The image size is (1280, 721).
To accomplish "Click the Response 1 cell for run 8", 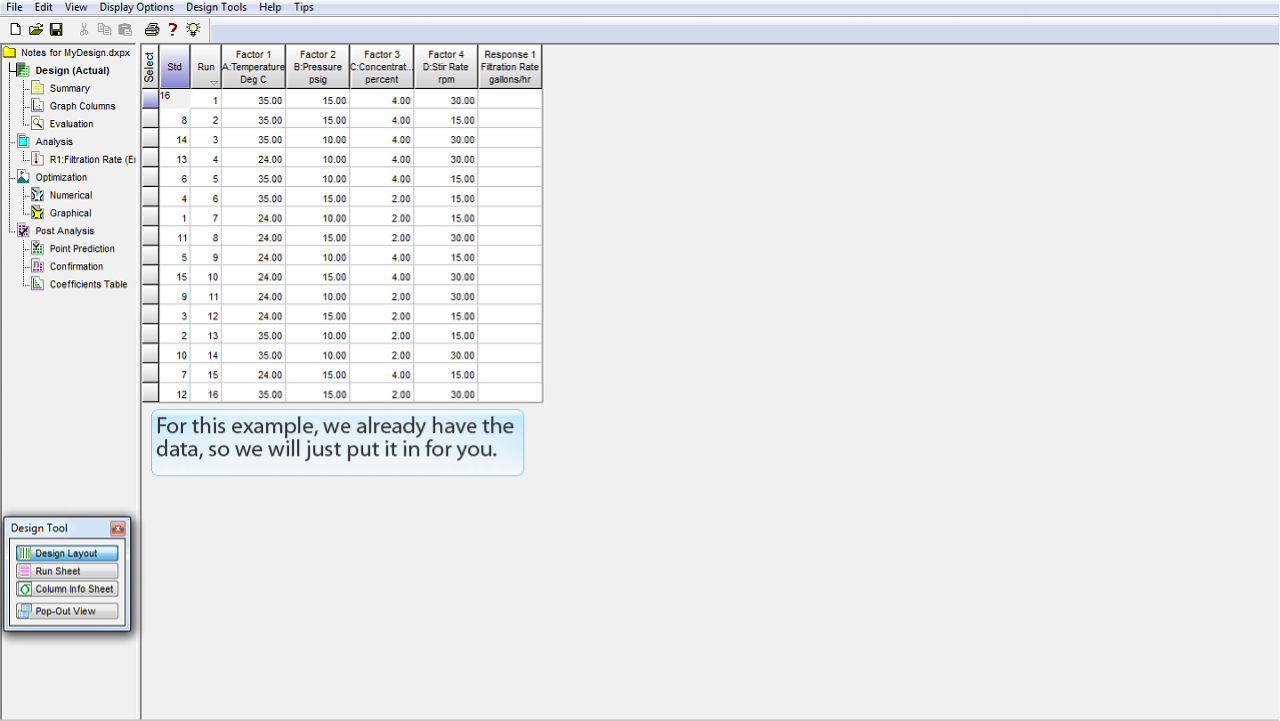I will click(510, 237).
